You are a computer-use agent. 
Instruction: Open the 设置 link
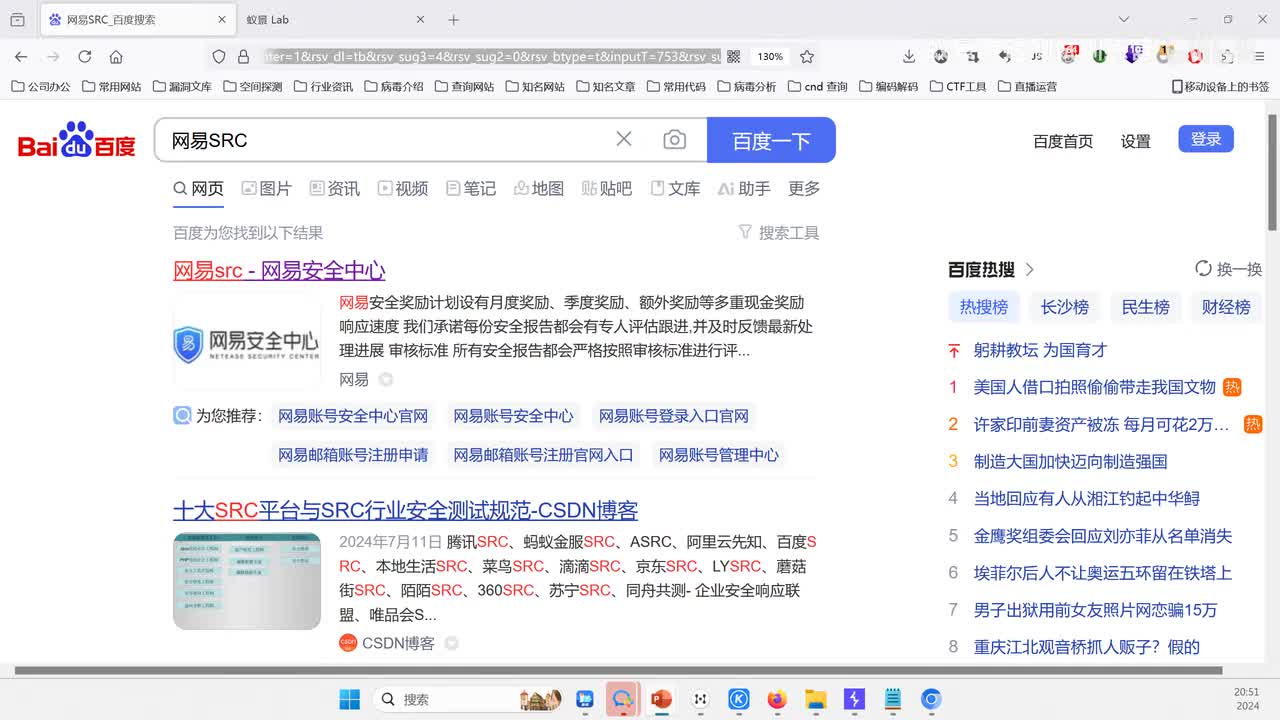tap(1136, 141)
